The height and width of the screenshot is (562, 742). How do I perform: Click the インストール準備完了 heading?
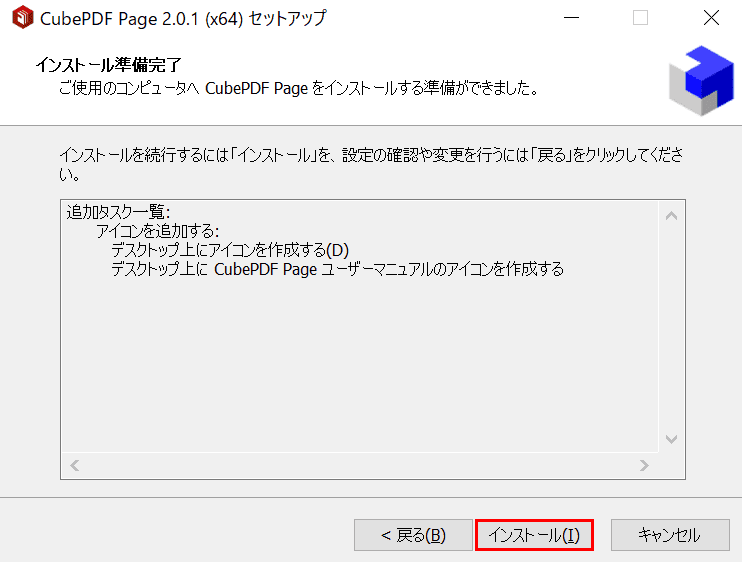(108, 65)
